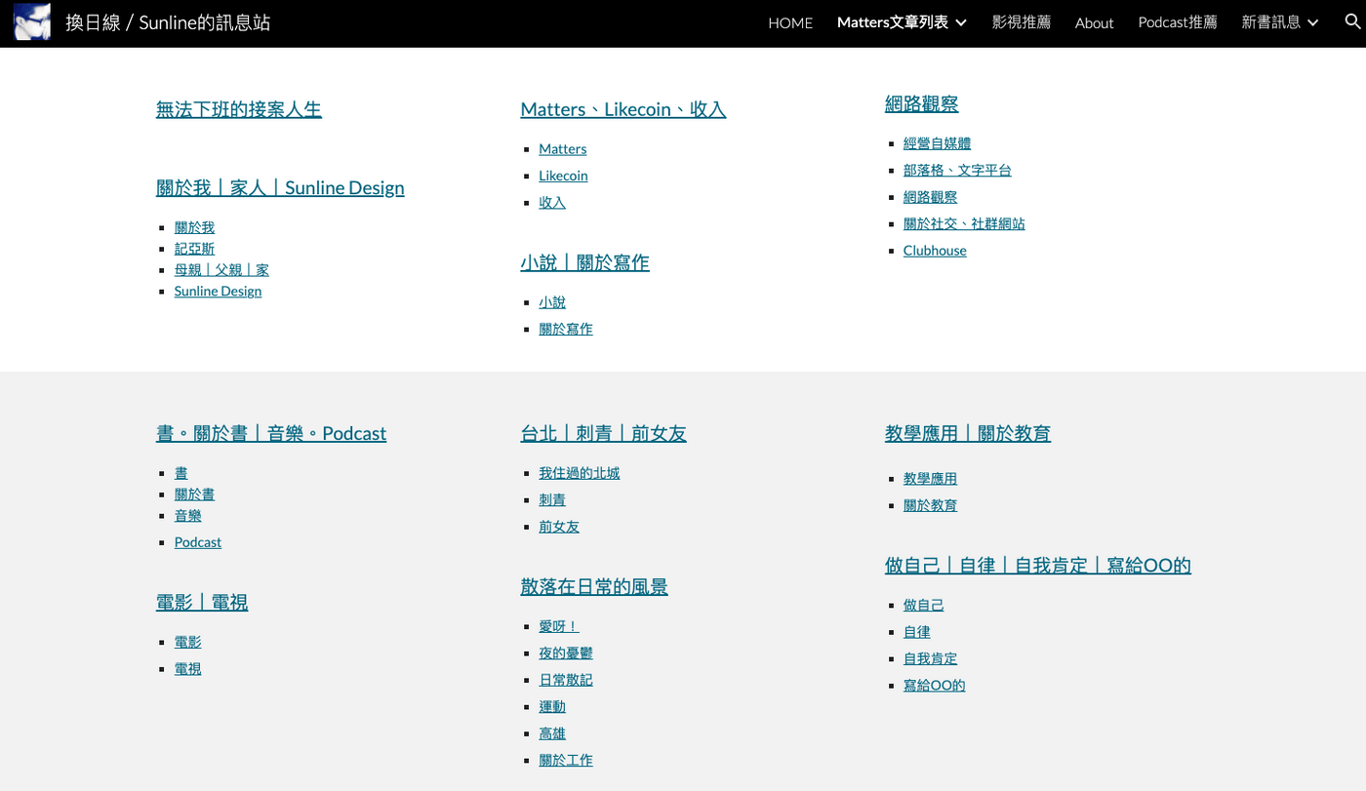The height and width of the screenshot is (791, 1366).
Task: Open 關於我｜家人｜Sunline Design heading link
Action: [280, 187]
